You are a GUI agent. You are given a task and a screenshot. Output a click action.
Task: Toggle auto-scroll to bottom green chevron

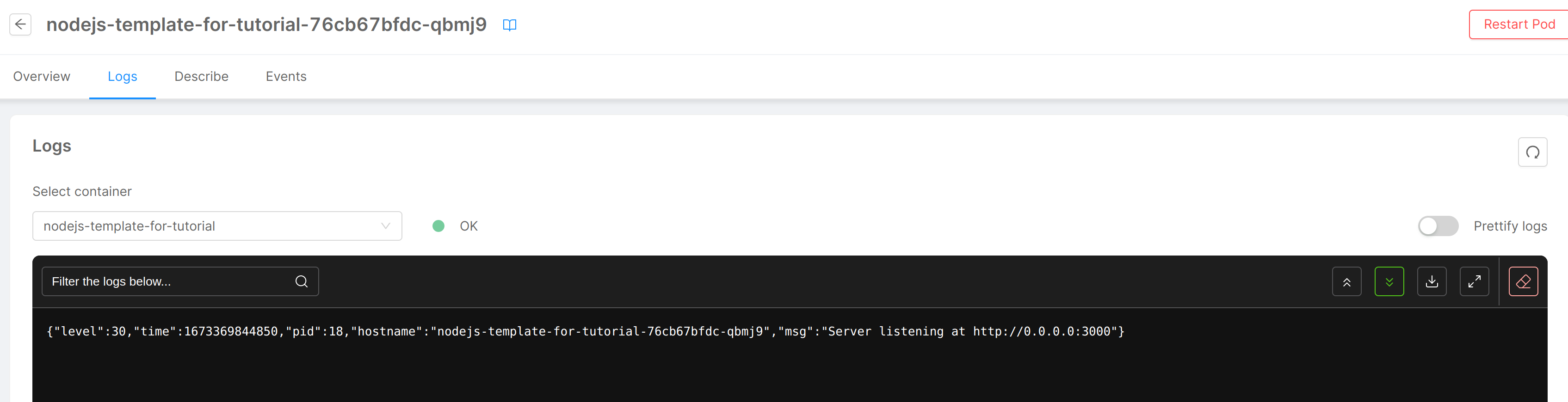[1389, 281]
